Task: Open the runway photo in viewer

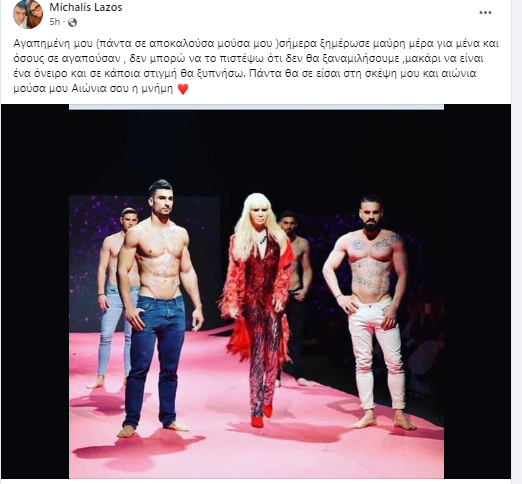Action: pyautogui.click(x=256, y=292)
